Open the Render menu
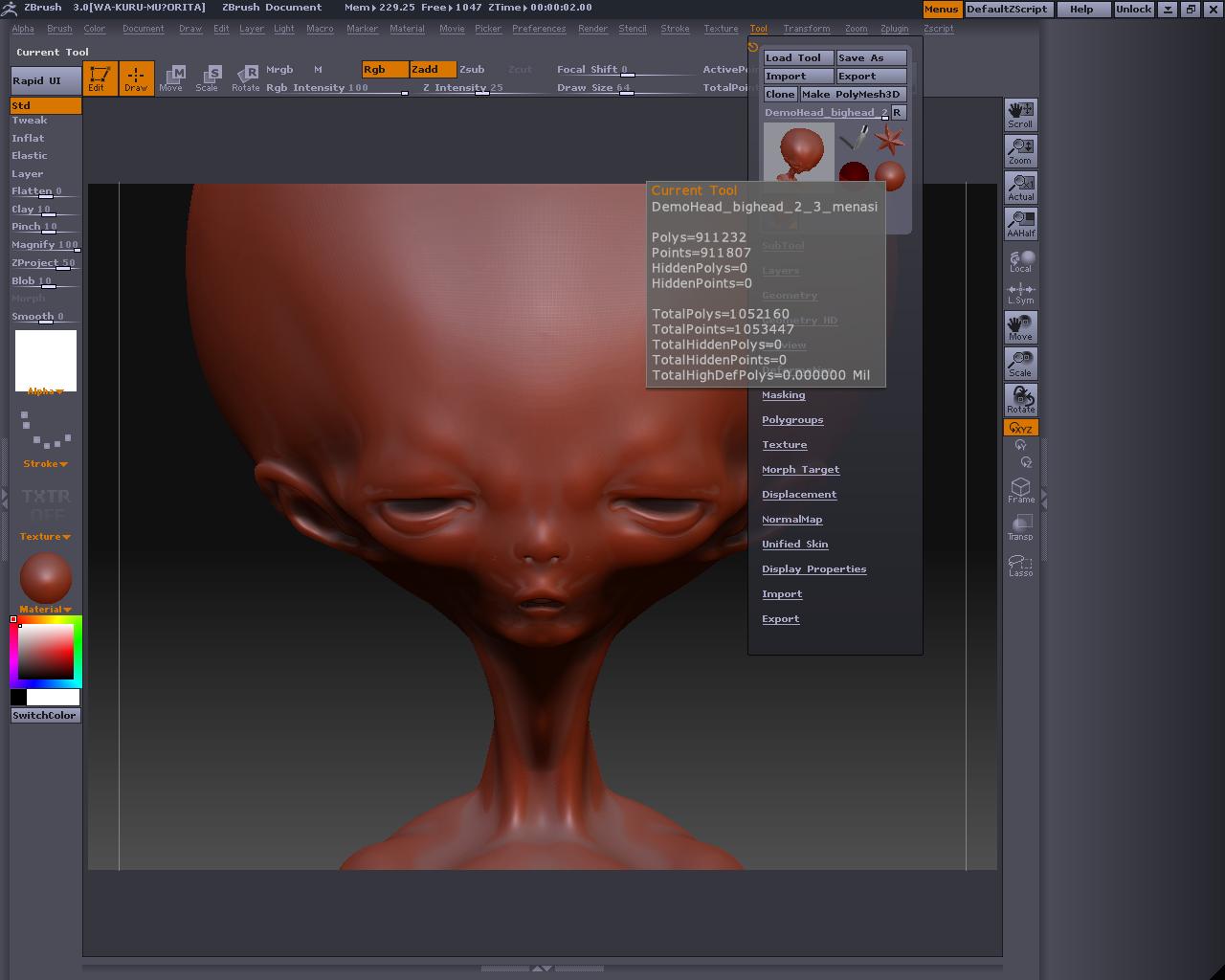 click(593, 29)
